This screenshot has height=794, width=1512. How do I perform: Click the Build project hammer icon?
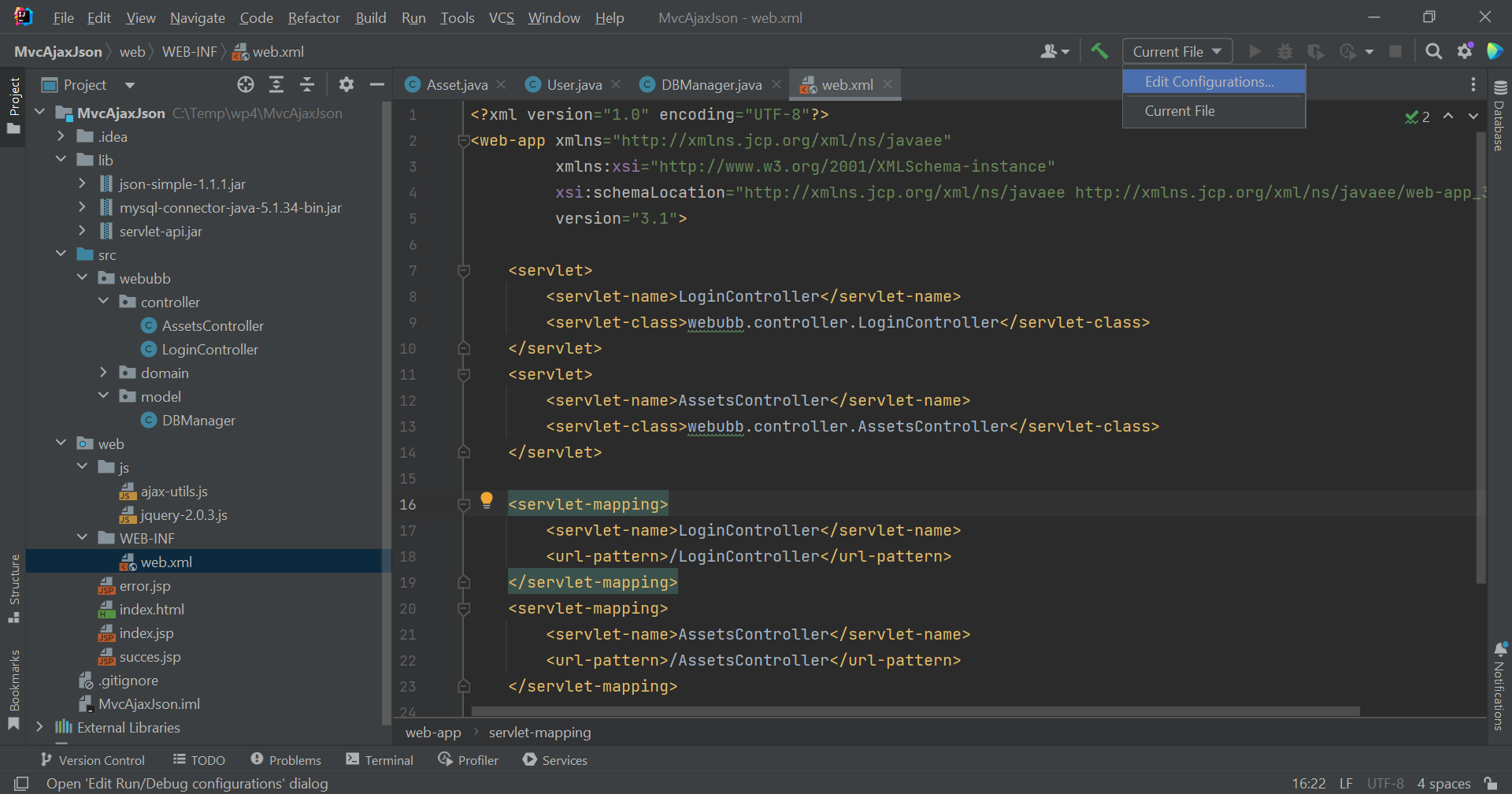pyautogui.click(x=1099, y=51)
